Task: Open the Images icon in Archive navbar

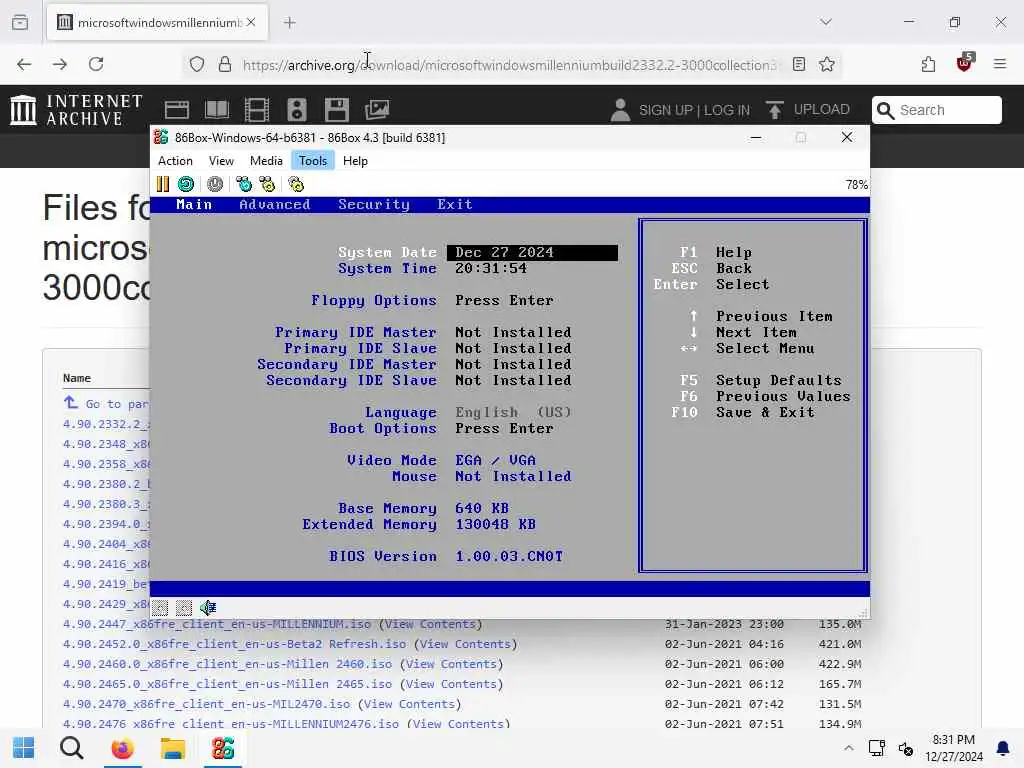Action: [x=377, y=110]
